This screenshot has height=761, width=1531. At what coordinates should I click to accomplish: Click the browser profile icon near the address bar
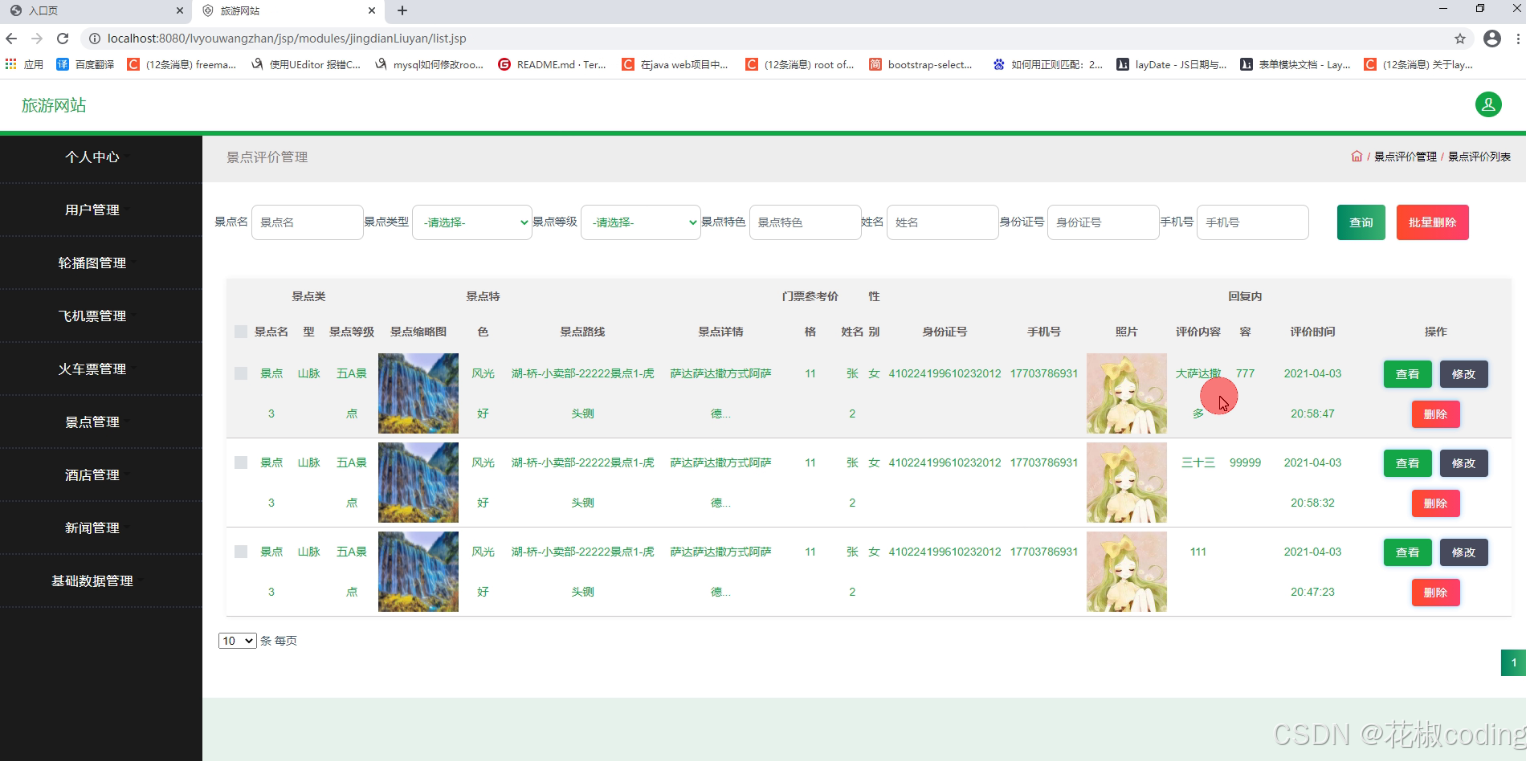(x=1493, y=38)
